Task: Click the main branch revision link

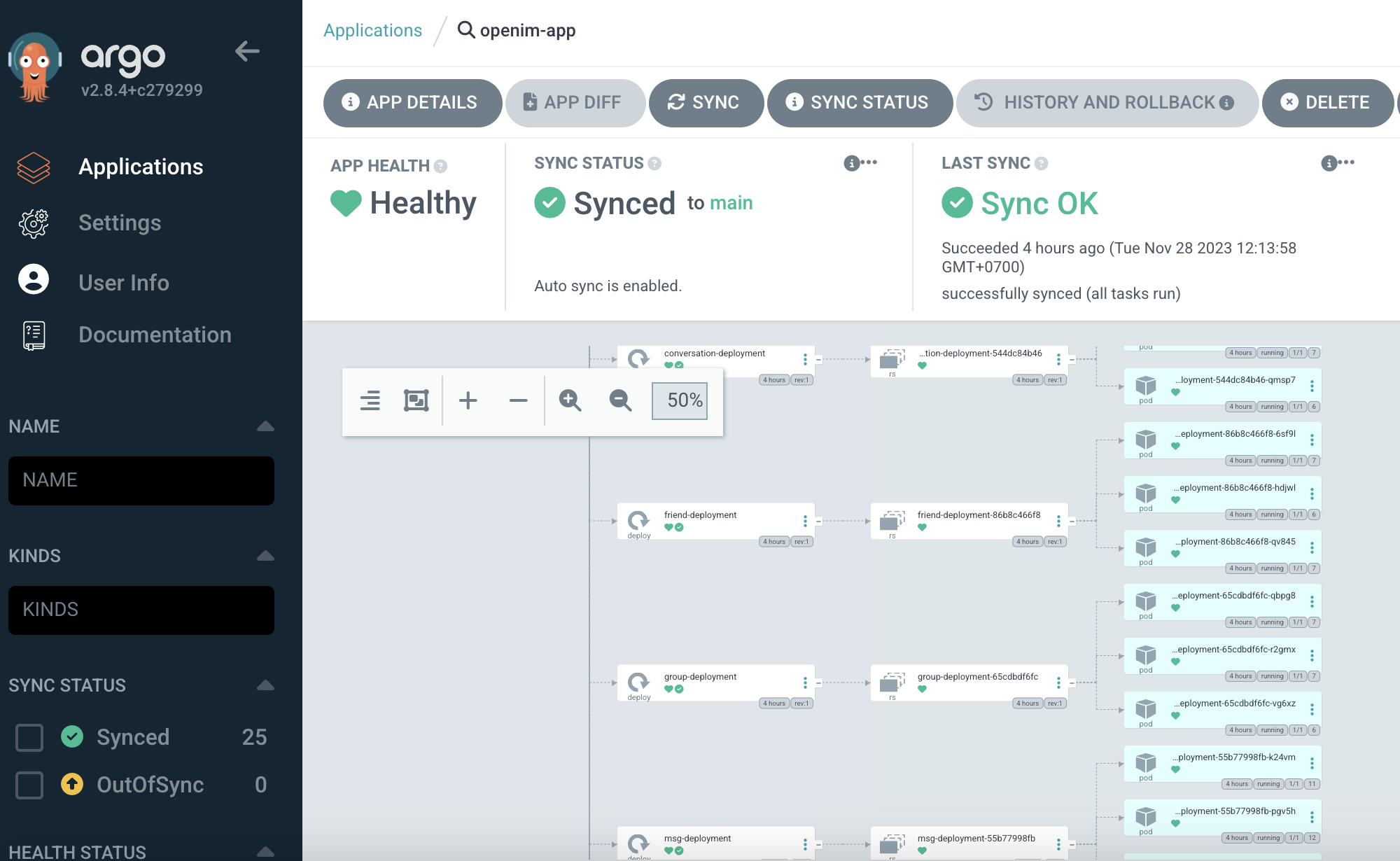Action: 731,203
